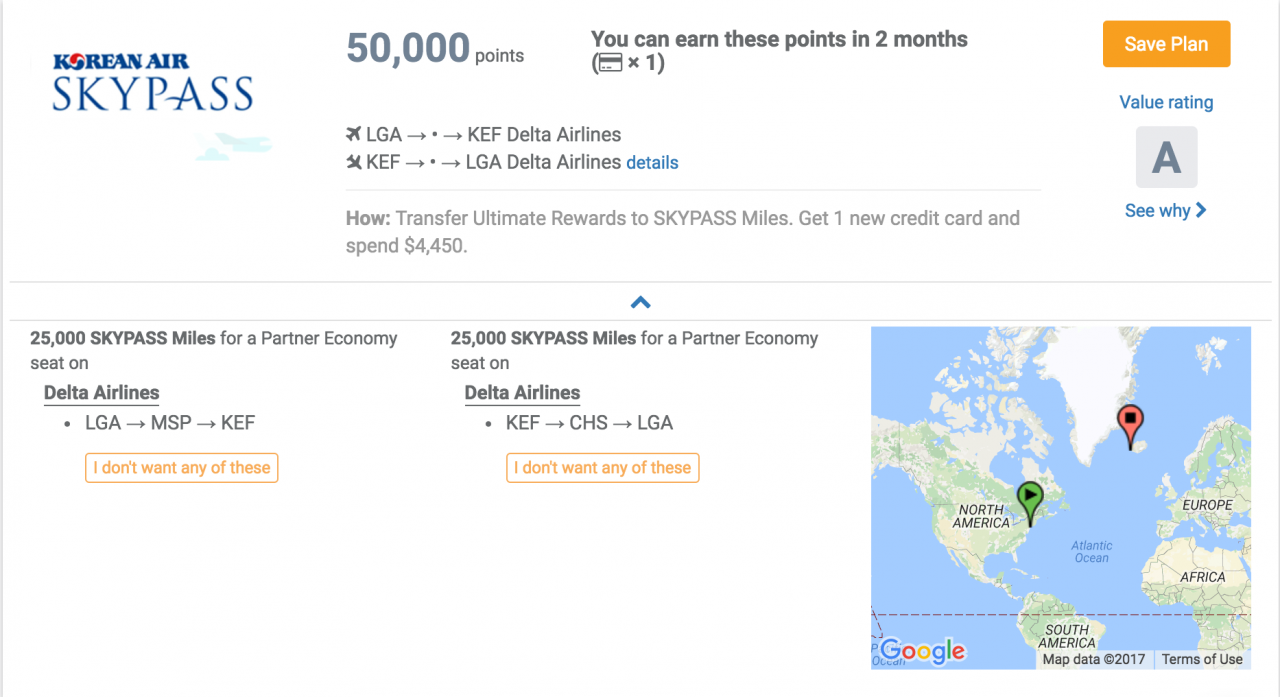
Task: Open the return Delta Airlines heading link
Action: click(522, 393)
